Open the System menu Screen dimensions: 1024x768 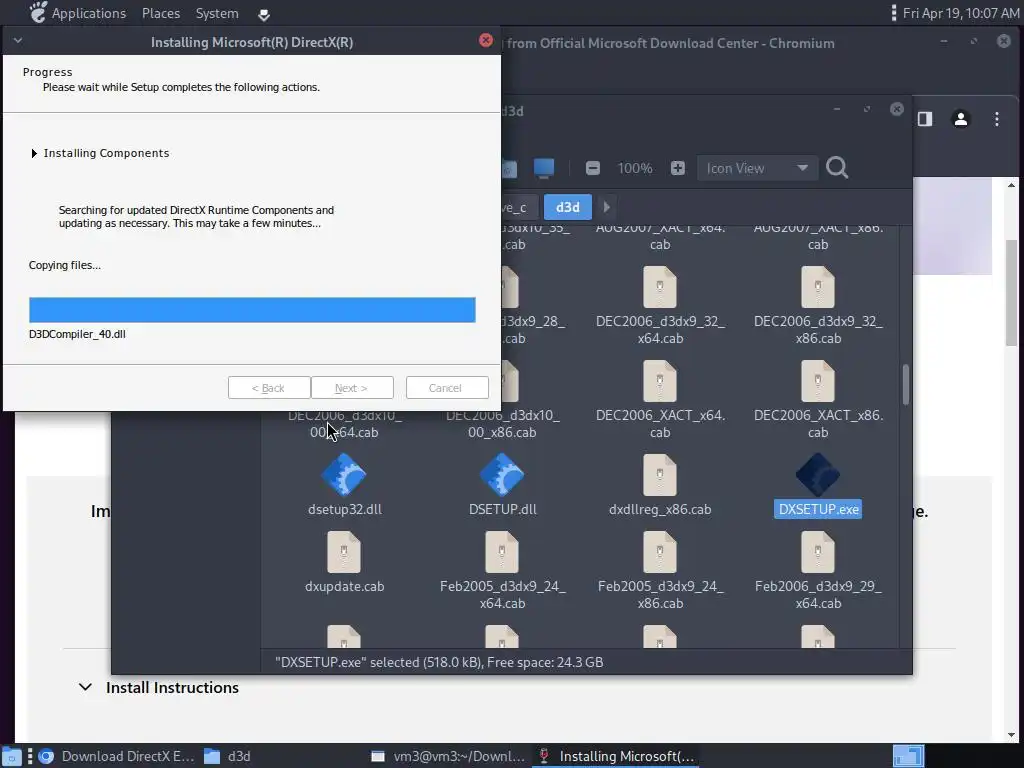[x=217, y=13]
